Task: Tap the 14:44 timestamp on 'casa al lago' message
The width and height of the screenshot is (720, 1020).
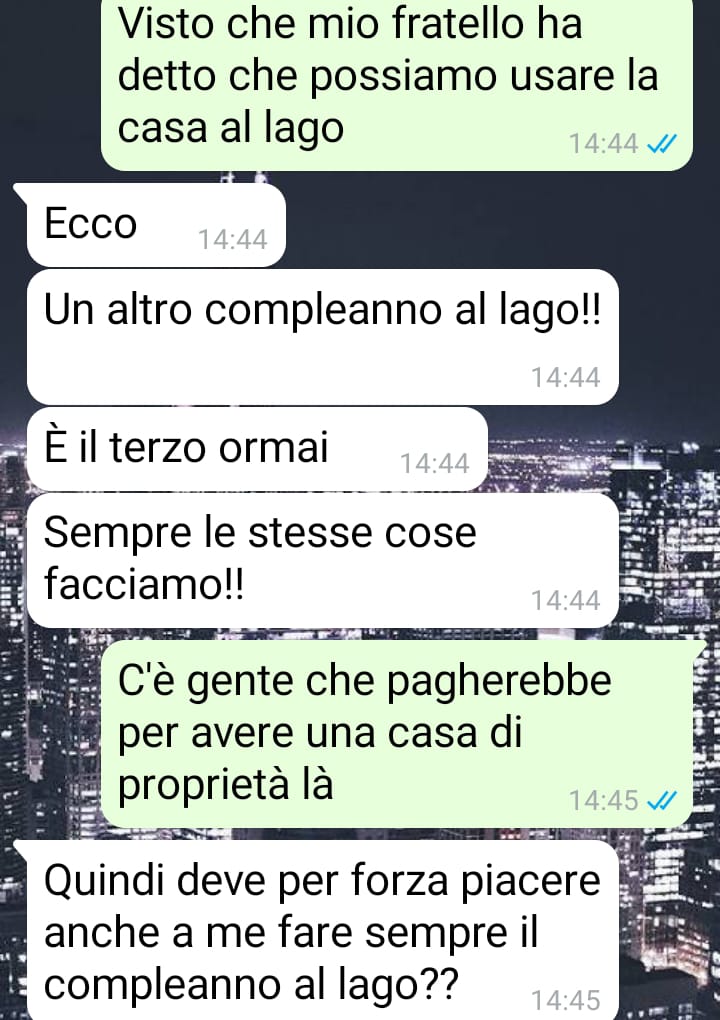Action: click(x=604, y=144)
